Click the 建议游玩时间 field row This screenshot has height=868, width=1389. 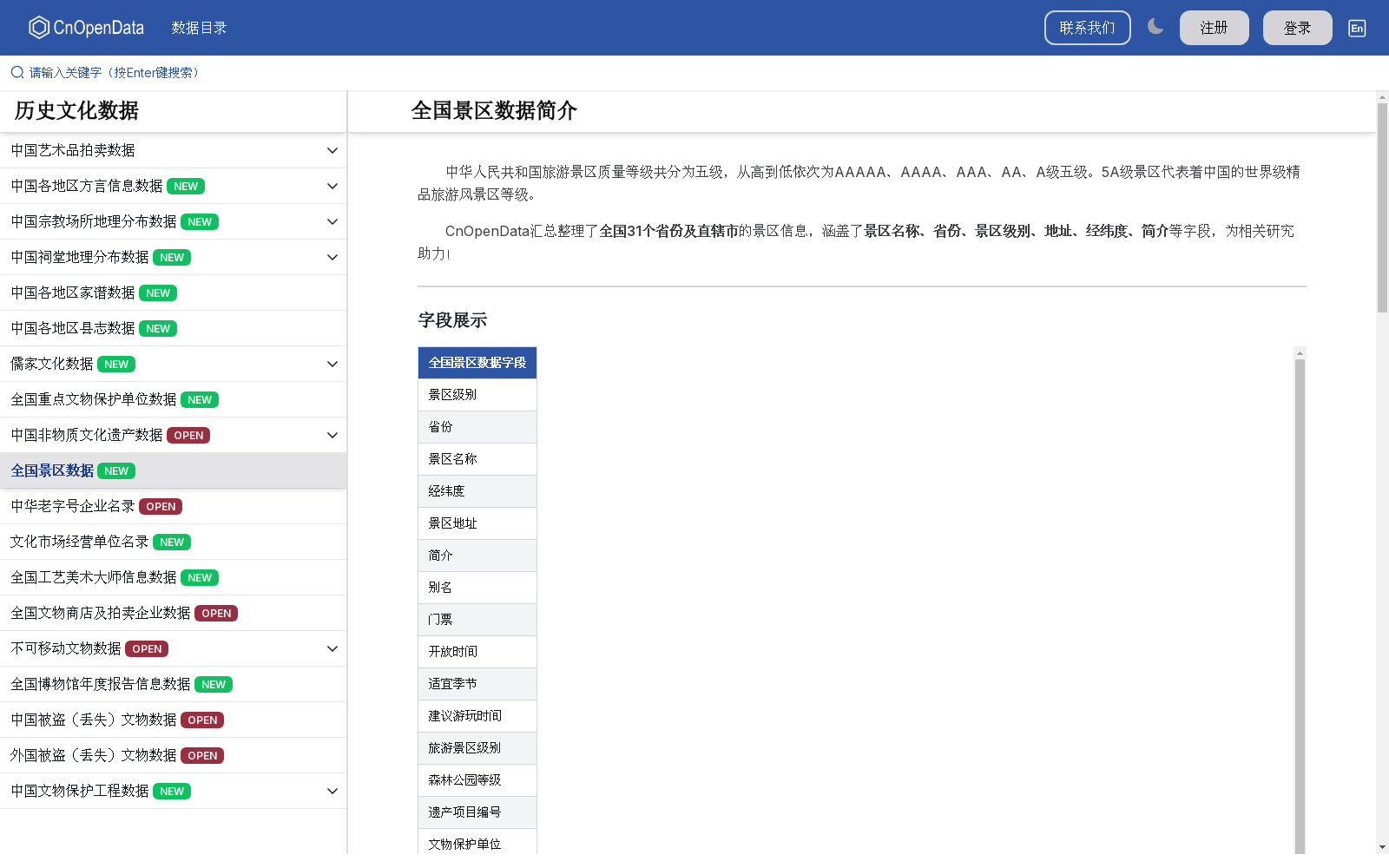click(x=477, y=716)
